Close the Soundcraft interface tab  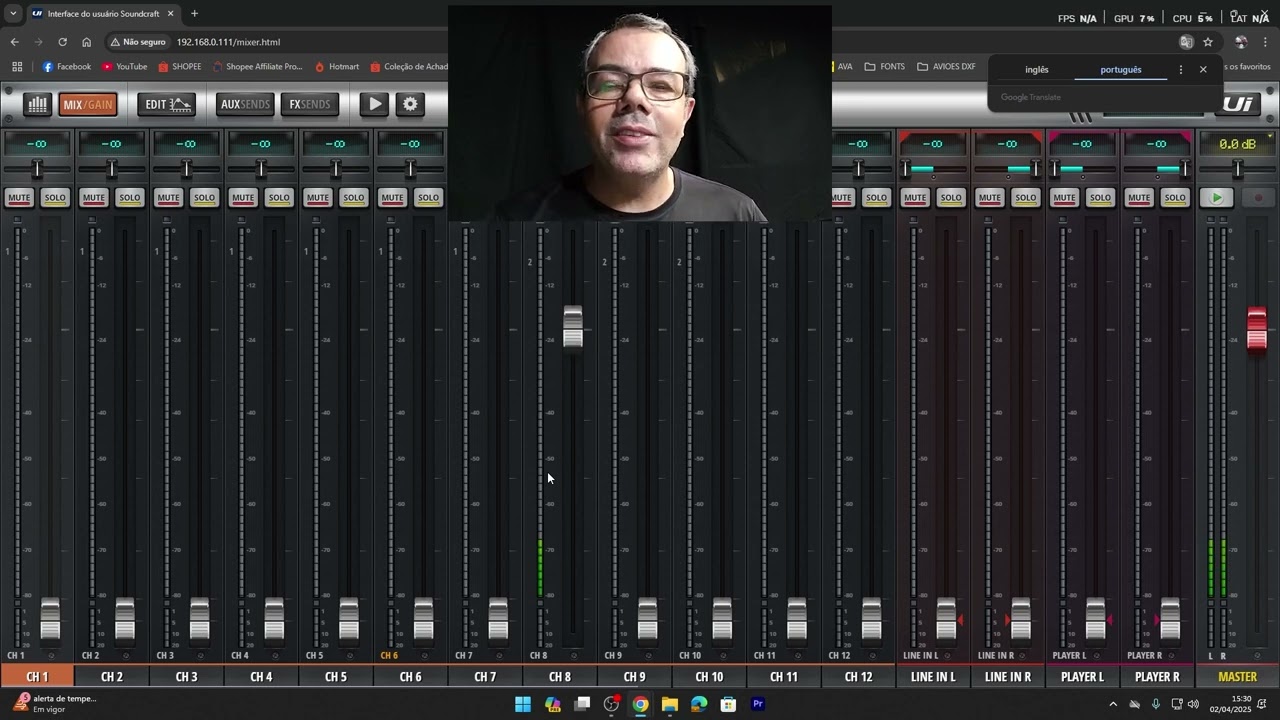pyautogui.click(x=170, y=13)
